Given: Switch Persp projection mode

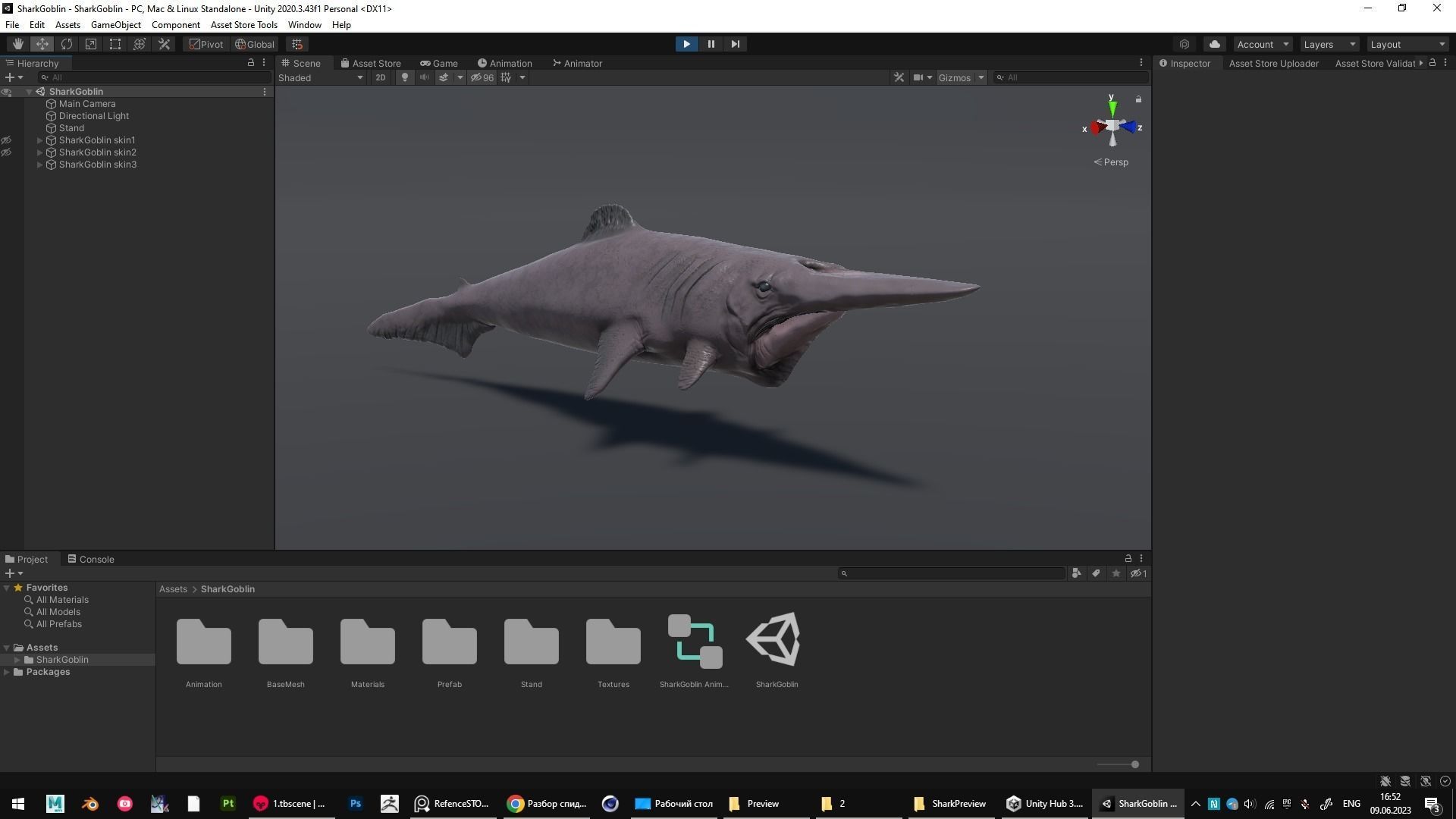Looking at the screenshot, I should pos(1111,162).
